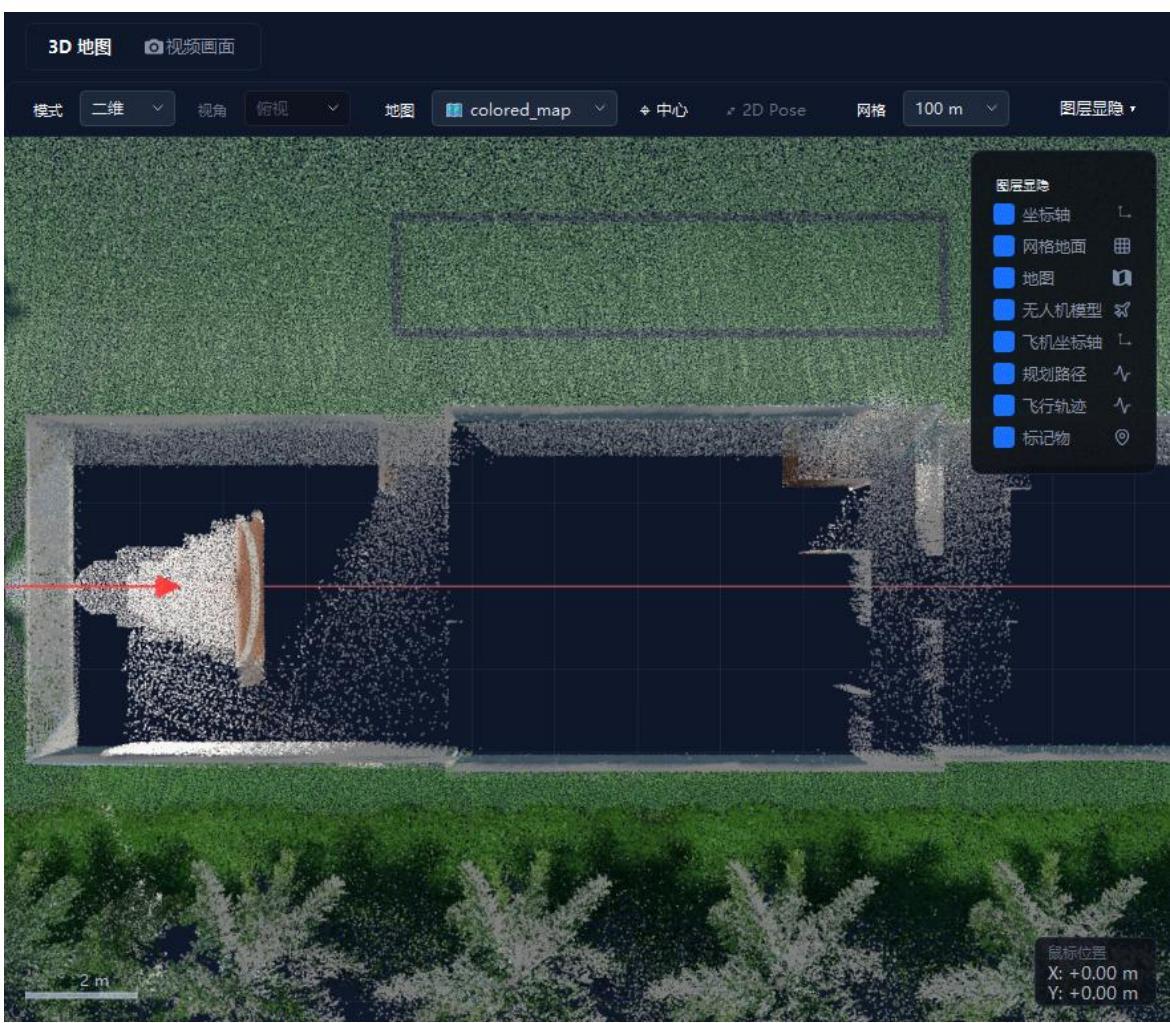This screenshot has height=1023, width=1170.
Task: Click the grid icon next to 网格地面
Action: pyautogui.click(x=1122, y=245)
